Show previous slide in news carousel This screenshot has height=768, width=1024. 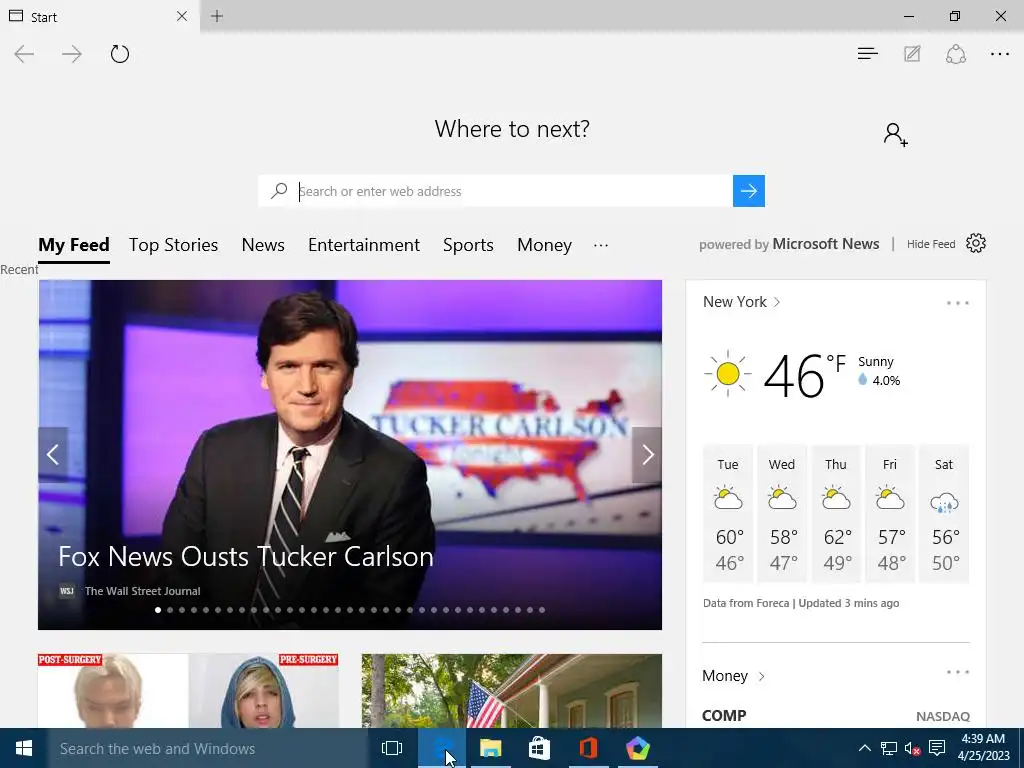pos(53,455)
